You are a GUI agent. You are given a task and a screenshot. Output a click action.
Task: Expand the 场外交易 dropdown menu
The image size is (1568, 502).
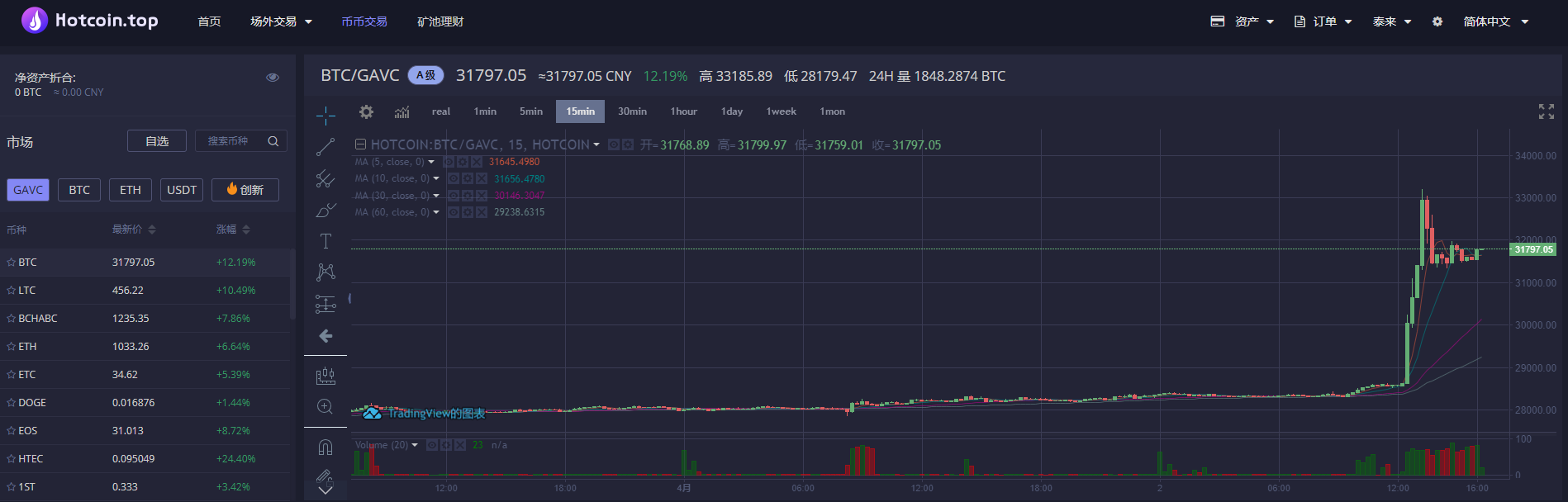[281, 21]
